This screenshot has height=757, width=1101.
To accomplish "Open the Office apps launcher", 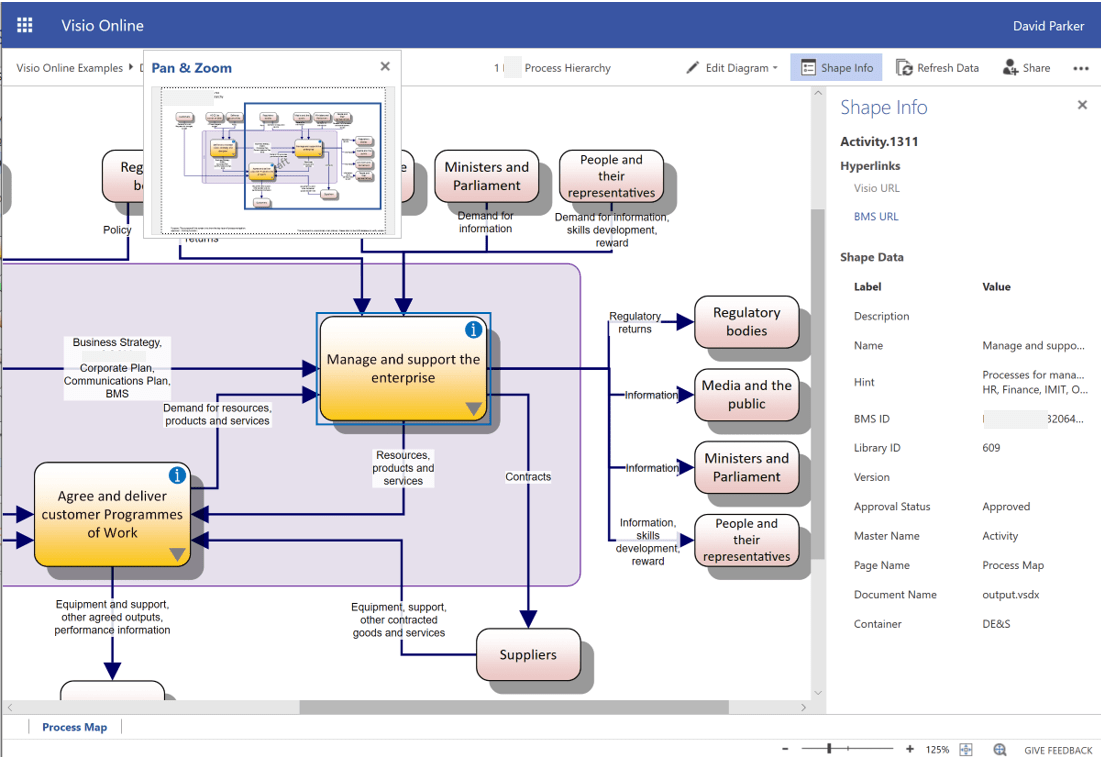I will [x=24, y=25].
